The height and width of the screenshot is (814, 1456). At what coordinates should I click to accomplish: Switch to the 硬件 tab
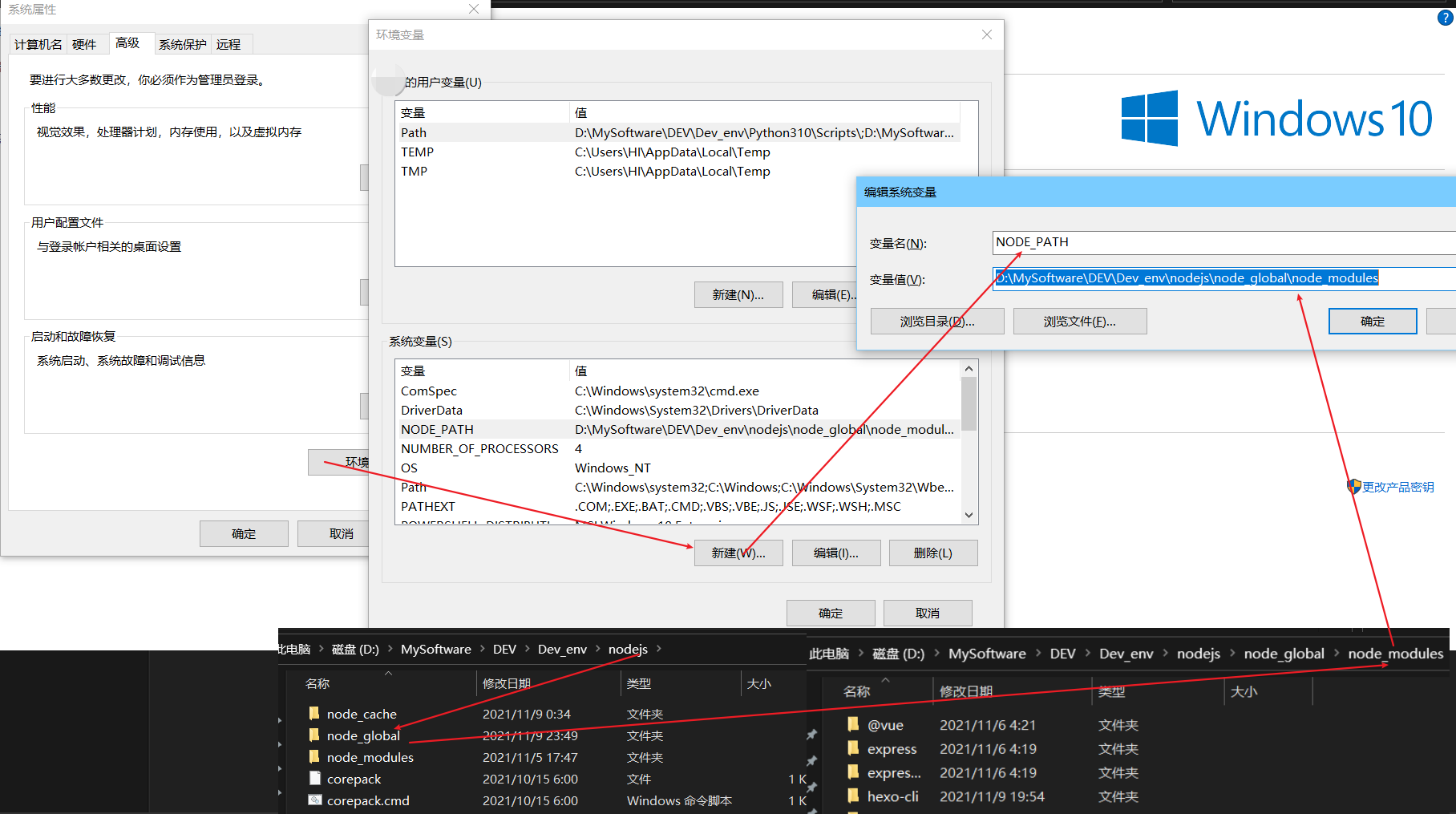(x=84, y=44)
